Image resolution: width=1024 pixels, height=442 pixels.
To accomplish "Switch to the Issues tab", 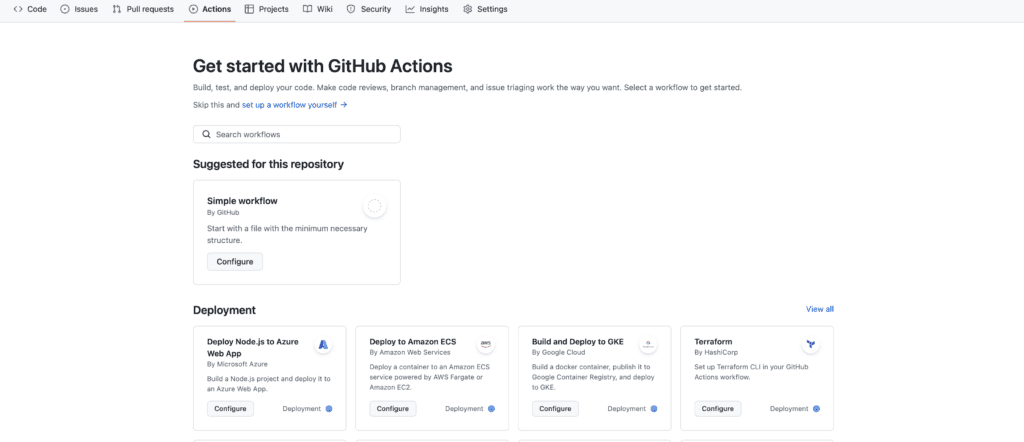I will pyautogui.click(x=79, y=9).
